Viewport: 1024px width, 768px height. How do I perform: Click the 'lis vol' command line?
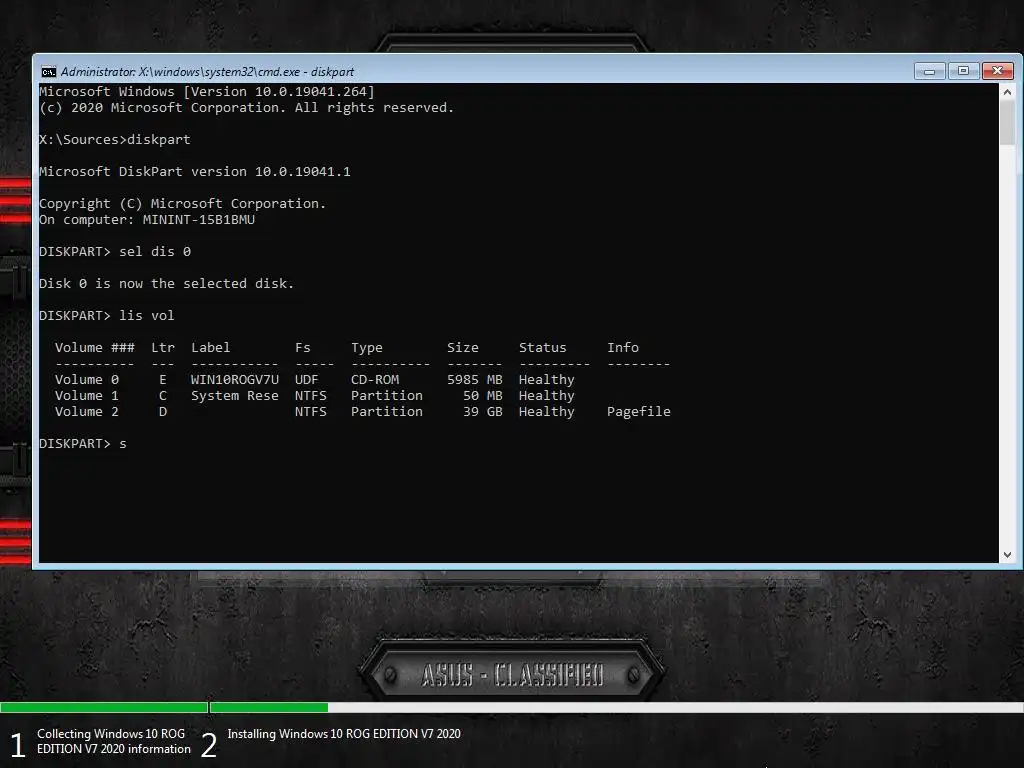click(x=106, y=315)
